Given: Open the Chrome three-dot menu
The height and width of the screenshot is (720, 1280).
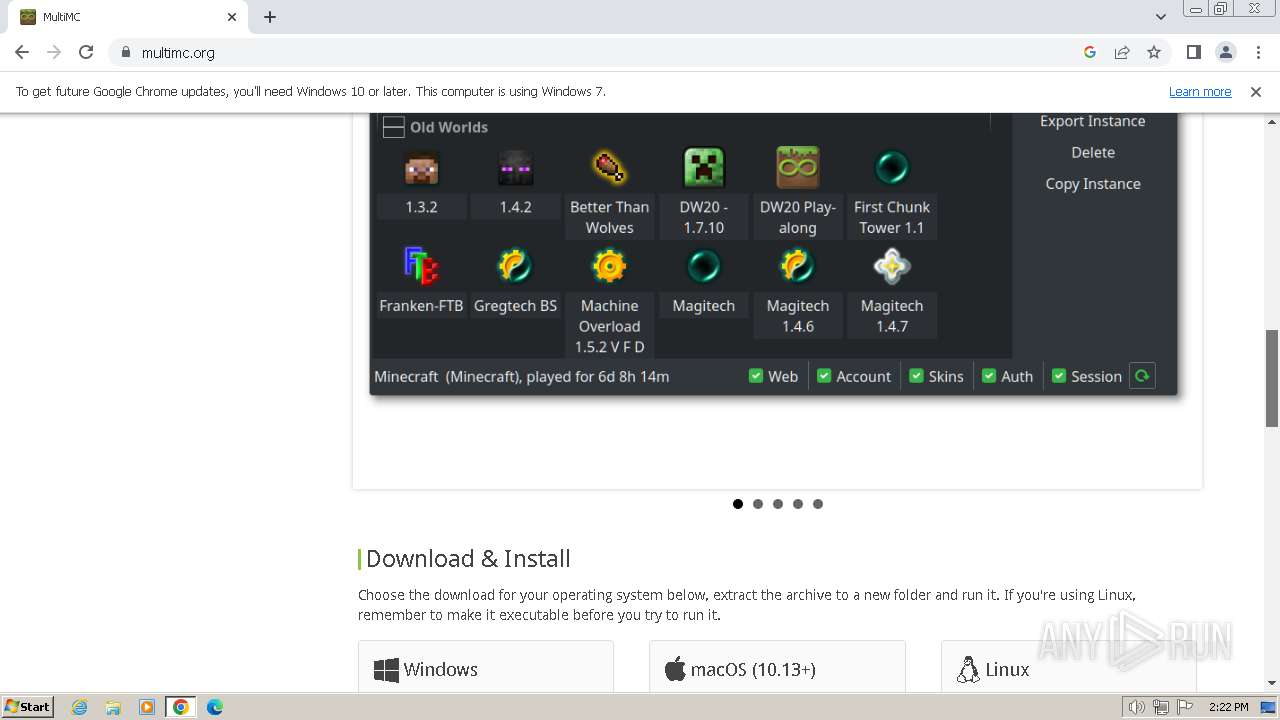Looking at the screenshot, I should (x=1258, y=52).
